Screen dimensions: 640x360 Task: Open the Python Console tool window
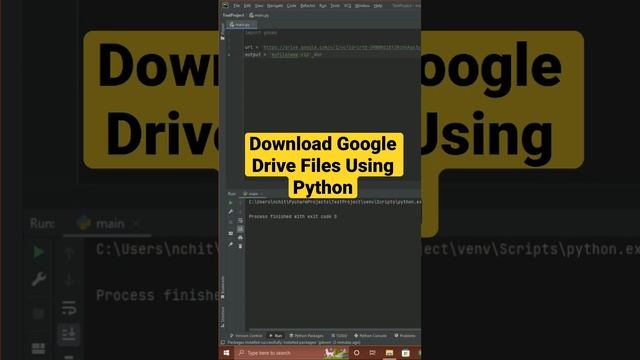pyautogui.click(x=370, y=336)
